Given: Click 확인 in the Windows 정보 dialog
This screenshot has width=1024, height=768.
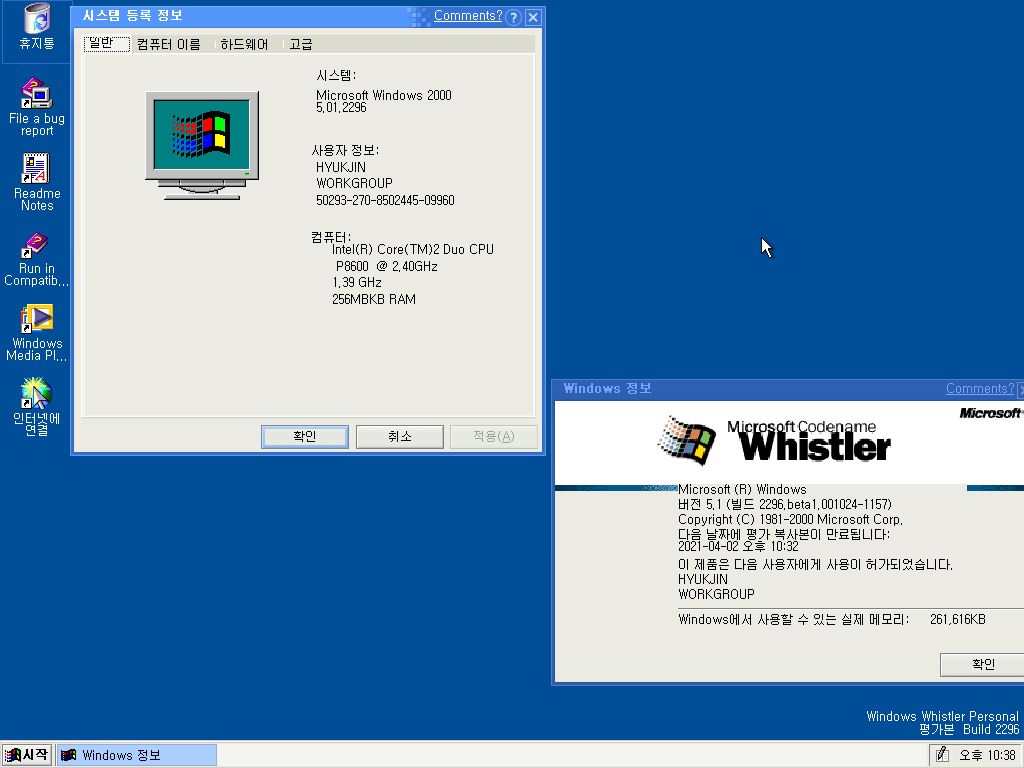Looking at the screenshot, I should point(982,664).
